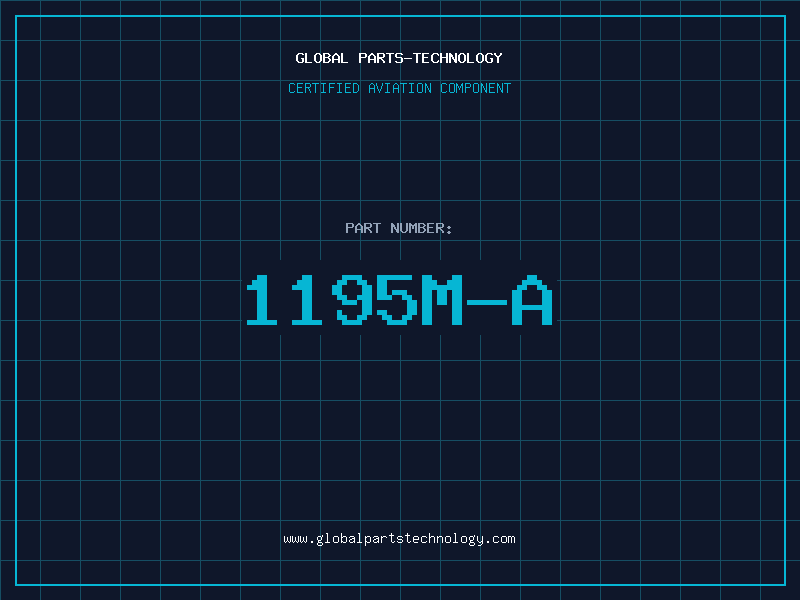This screenshot has width=800, height=600.
Task: Click the PART NUMBER: label
Action: (x=399, y=228)
